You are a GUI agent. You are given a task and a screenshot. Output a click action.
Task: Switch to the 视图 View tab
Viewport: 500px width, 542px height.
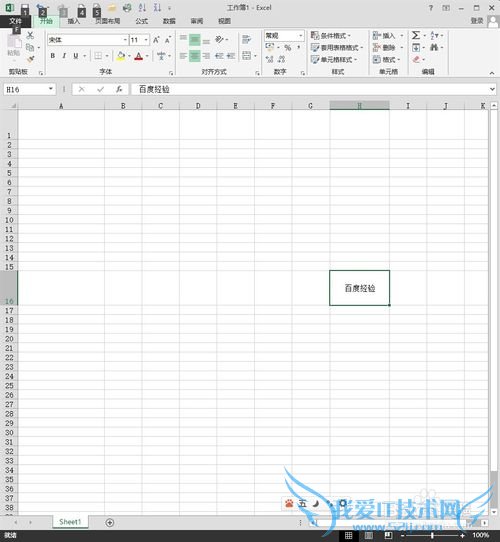(224, 21)
